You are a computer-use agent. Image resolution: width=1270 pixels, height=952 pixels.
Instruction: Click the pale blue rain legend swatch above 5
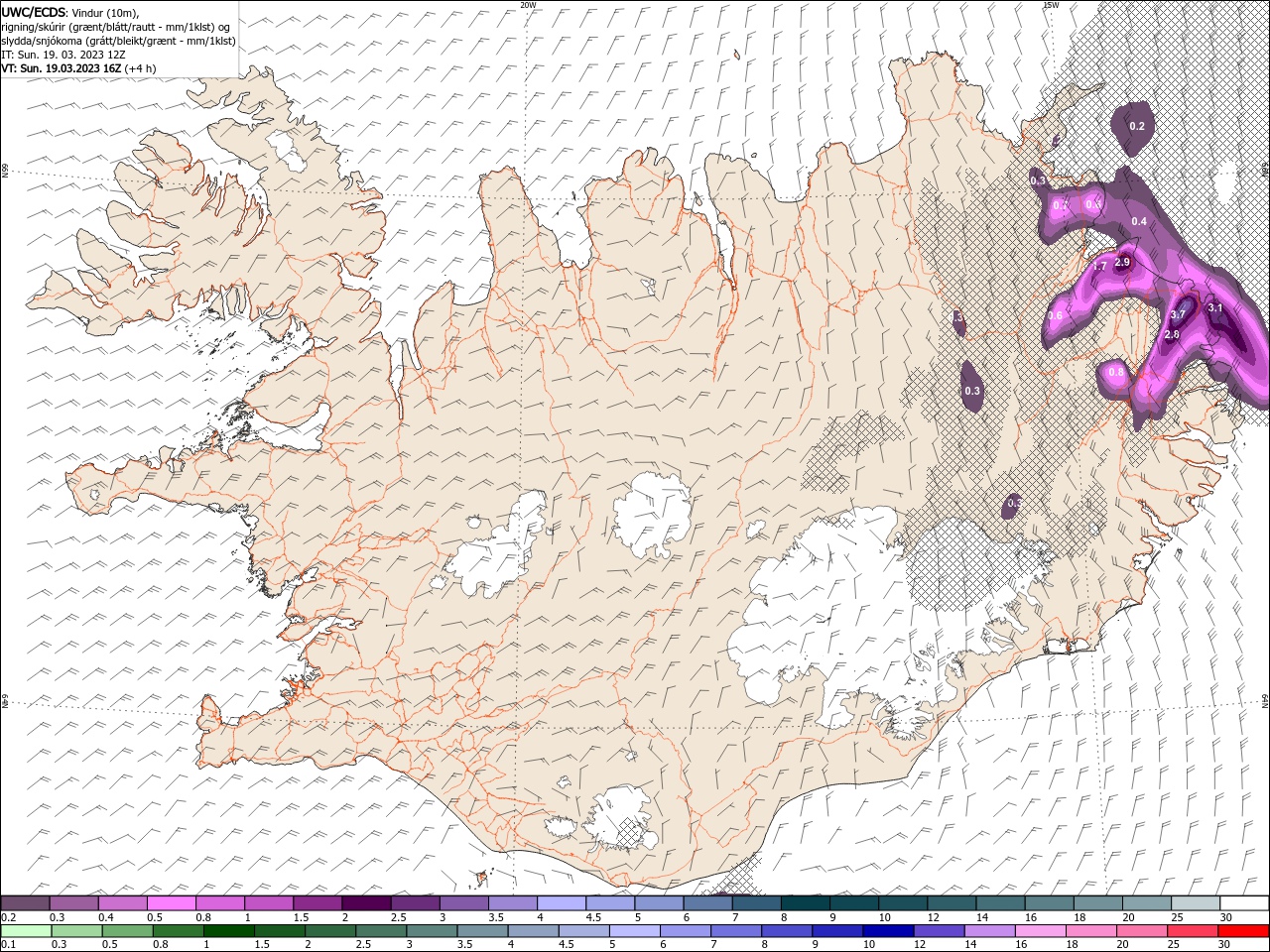coord(634,931)
